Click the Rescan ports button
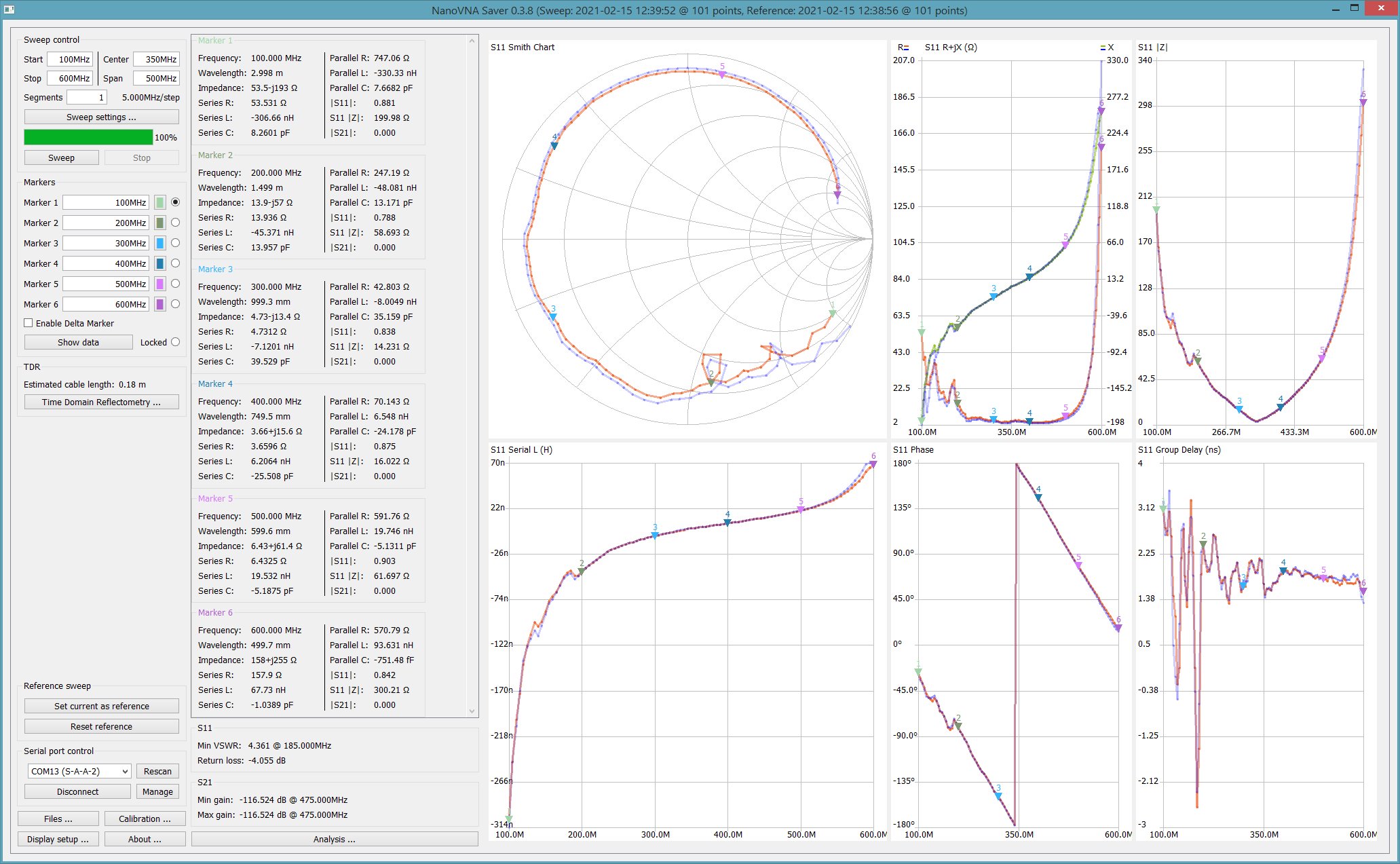The height and width of the screenshot is (864, 1400). (x=157, y=771)
